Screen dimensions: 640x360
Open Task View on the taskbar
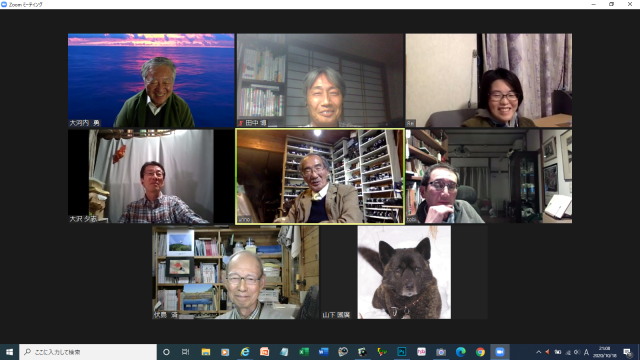point(185,352)
